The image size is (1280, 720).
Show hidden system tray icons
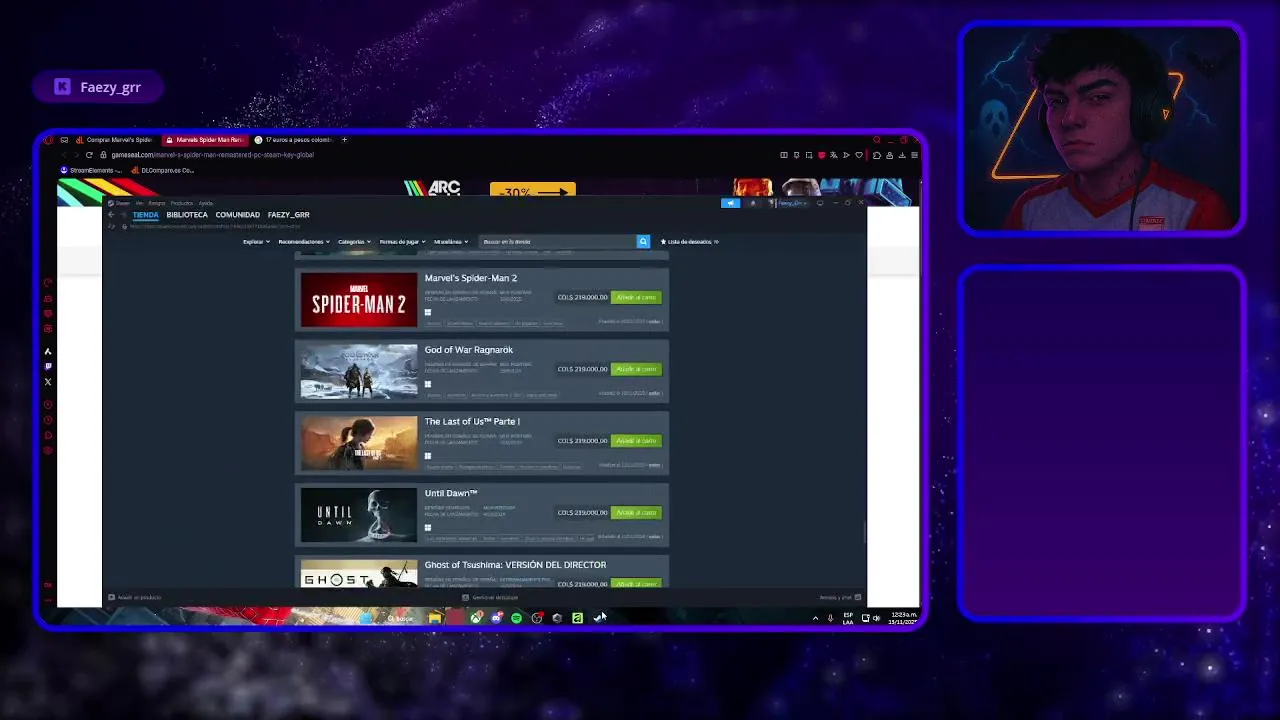tap(815, 618)
